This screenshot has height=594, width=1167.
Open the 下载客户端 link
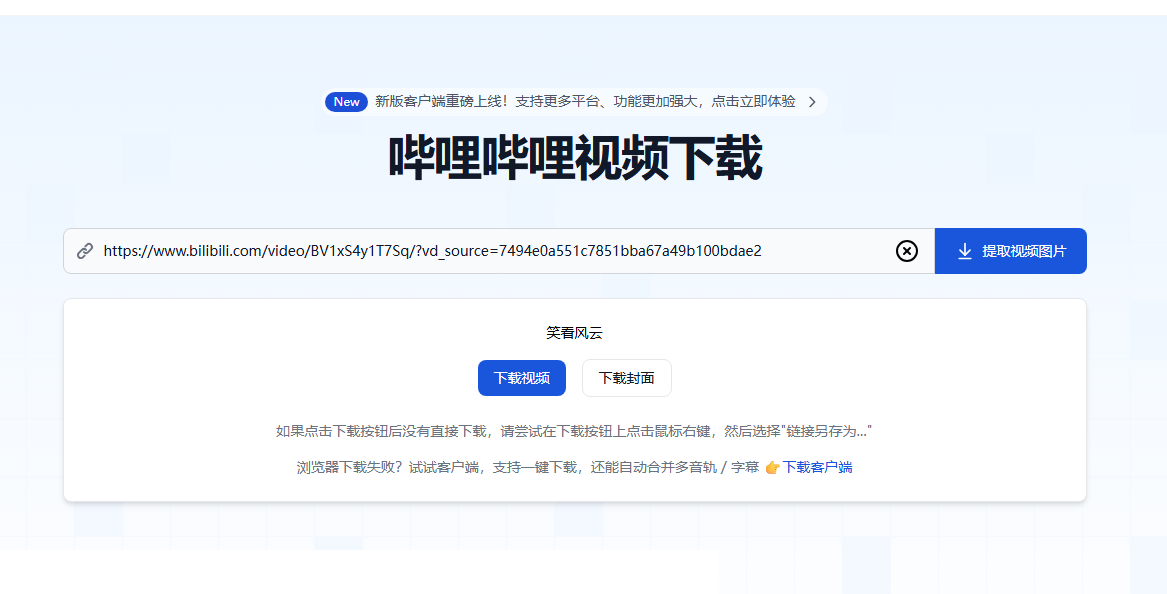click(x=817, y=468)
